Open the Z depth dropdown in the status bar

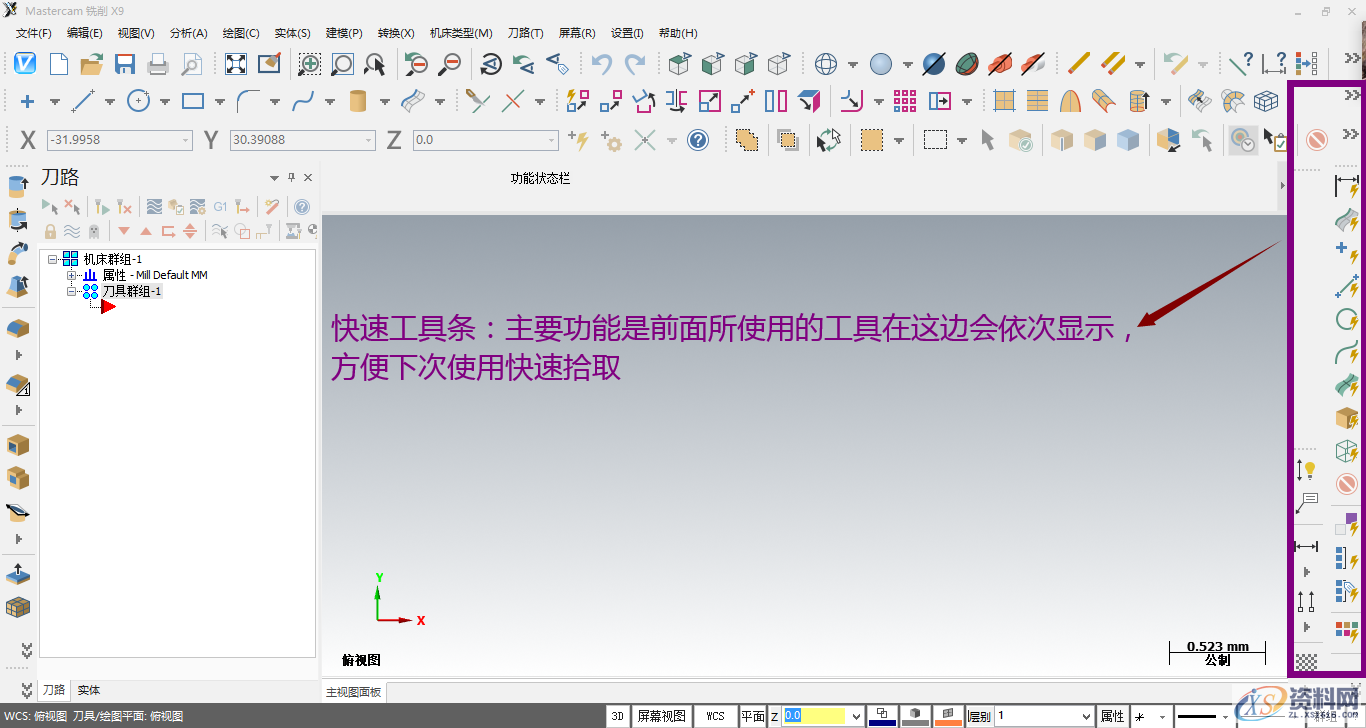pyautogui.click(x=857, y=715)
